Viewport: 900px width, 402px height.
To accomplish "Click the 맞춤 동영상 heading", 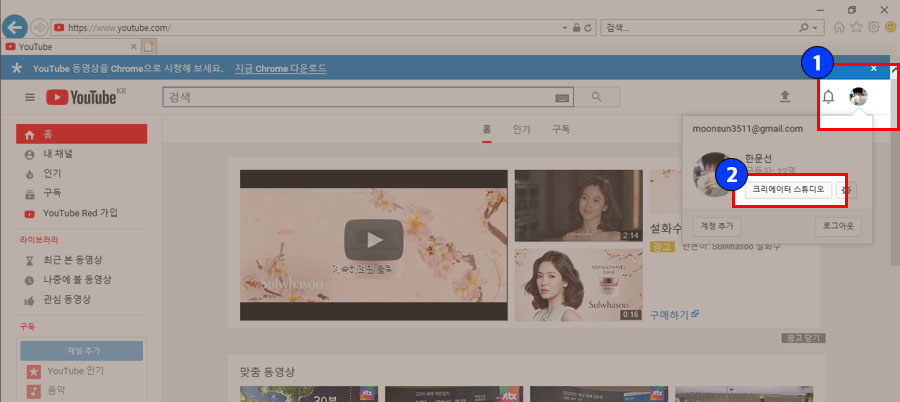I will (x=267, y=372).
